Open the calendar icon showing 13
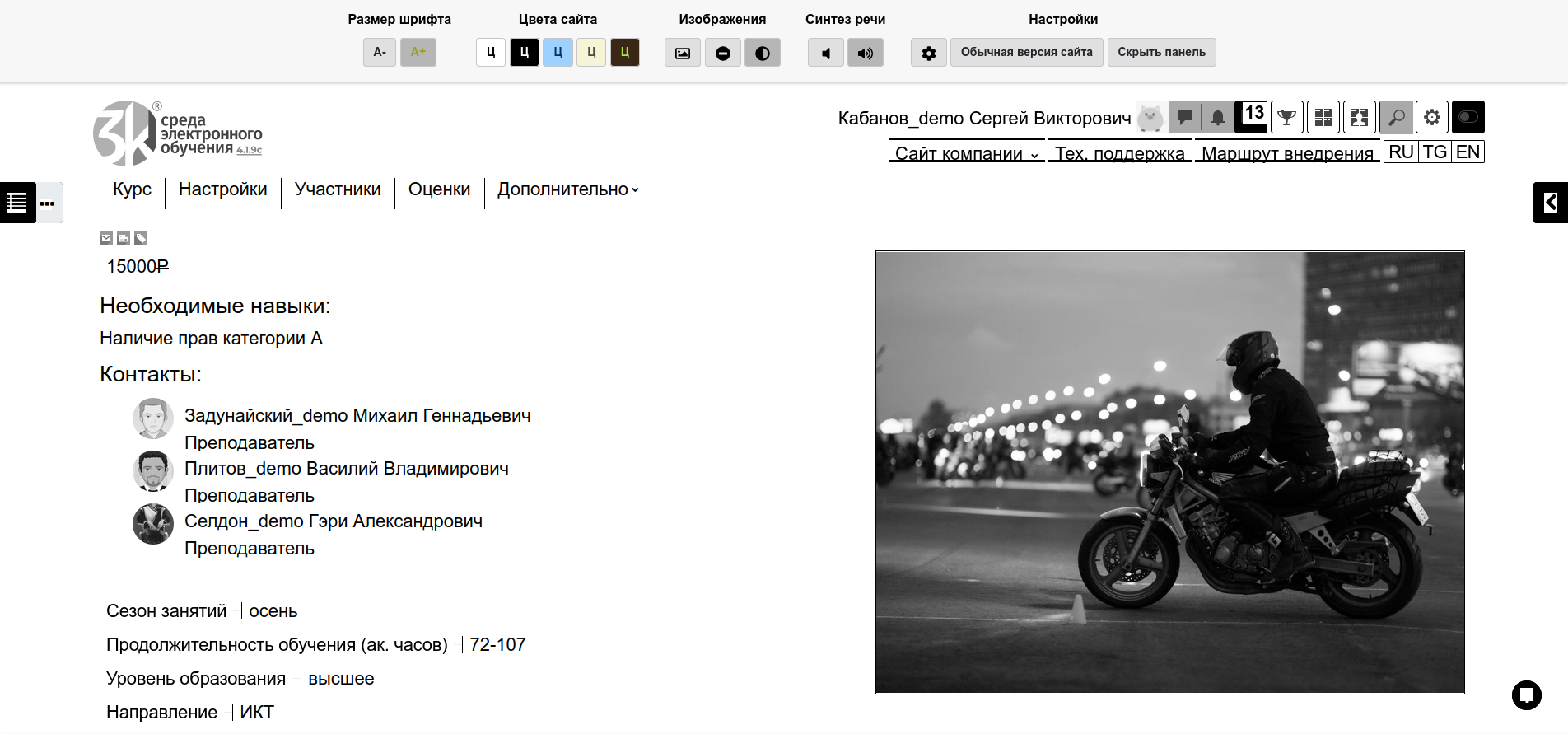1568x734 pixels. (x=1251, y=117)
